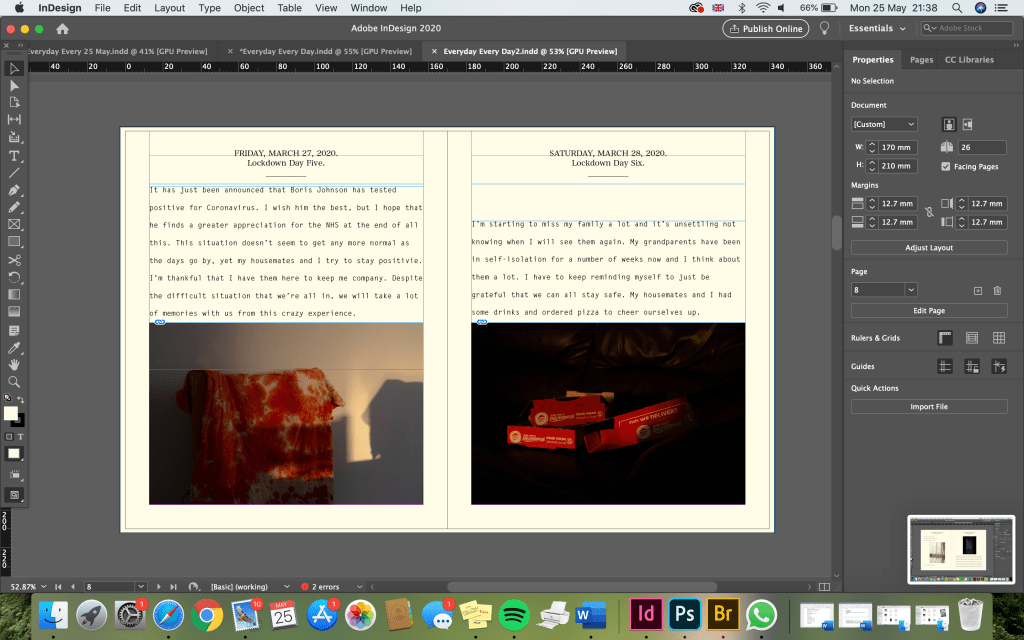The image size is (1024, 640).
Task: Switch to the Pages panel tab
Action: [x=921, y=60]
